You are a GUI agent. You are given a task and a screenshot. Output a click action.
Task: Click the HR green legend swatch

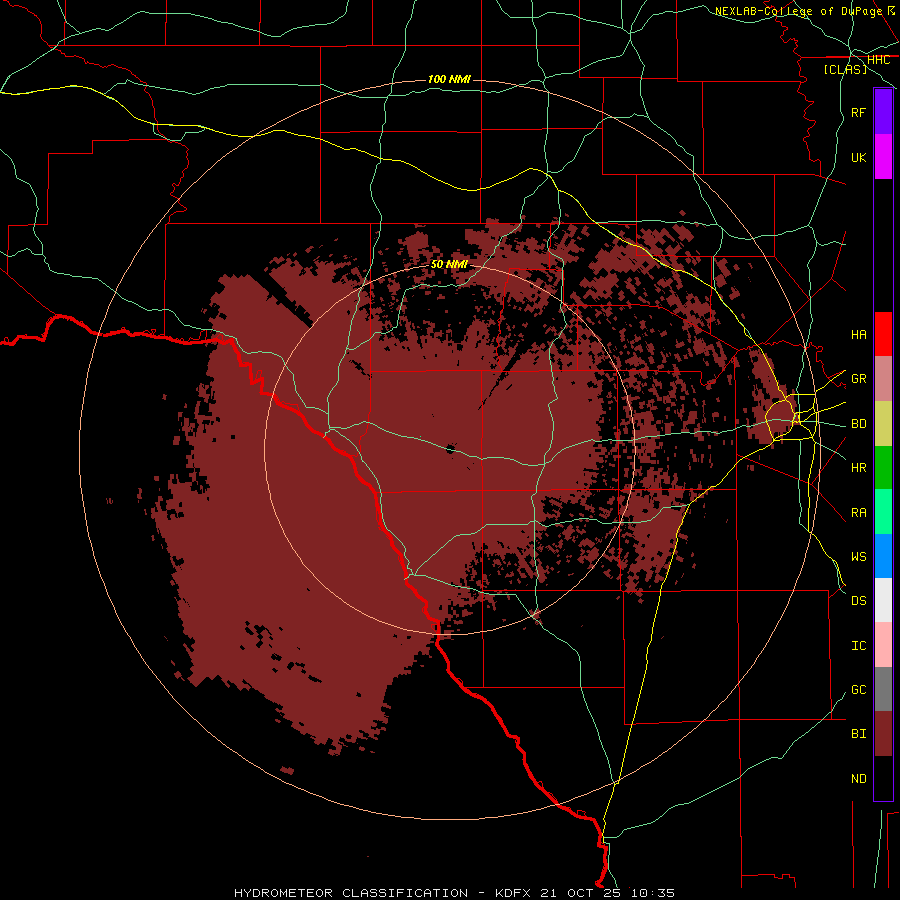pyautogui.click(x=883, y=468)
